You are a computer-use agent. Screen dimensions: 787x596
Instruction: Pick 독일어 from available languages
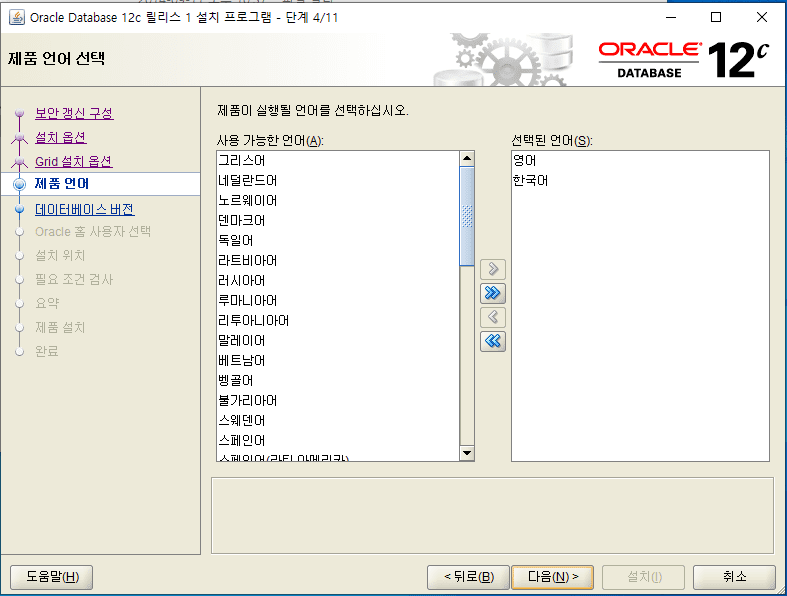point(338,241)
